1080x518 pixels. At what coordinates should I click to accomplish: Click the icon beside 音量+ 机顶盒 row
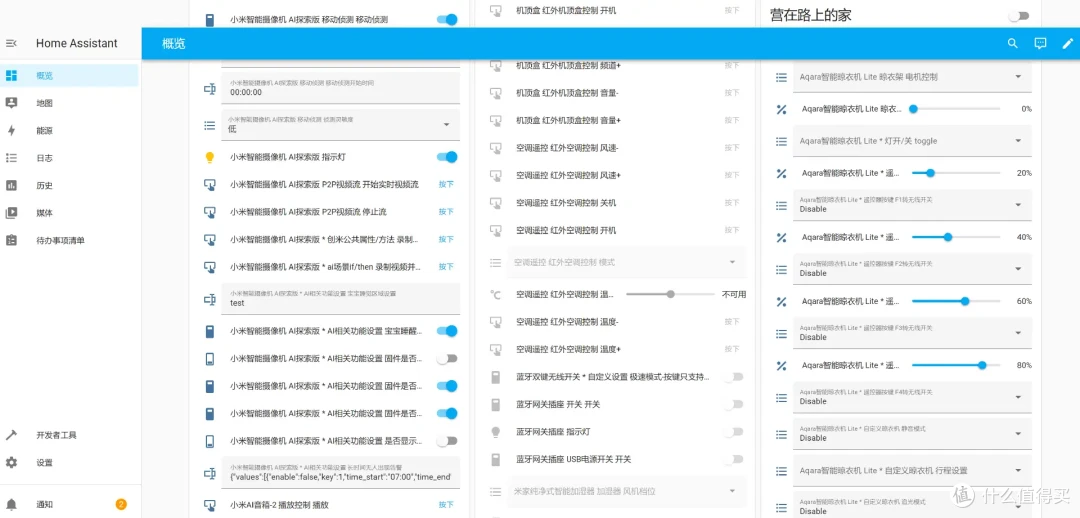coord(495,121)
